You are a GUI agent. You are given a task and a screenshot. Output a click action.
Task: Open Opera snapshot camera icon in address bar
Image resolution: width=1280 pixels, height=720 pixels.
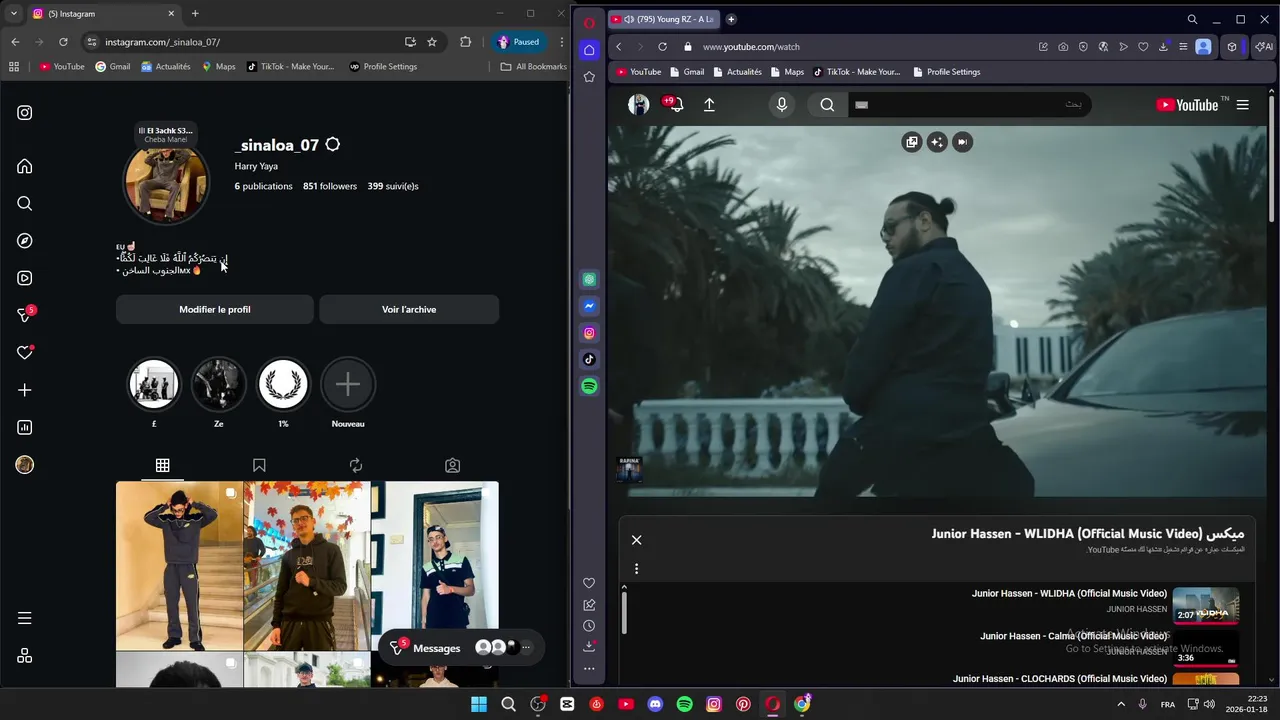1063,47
